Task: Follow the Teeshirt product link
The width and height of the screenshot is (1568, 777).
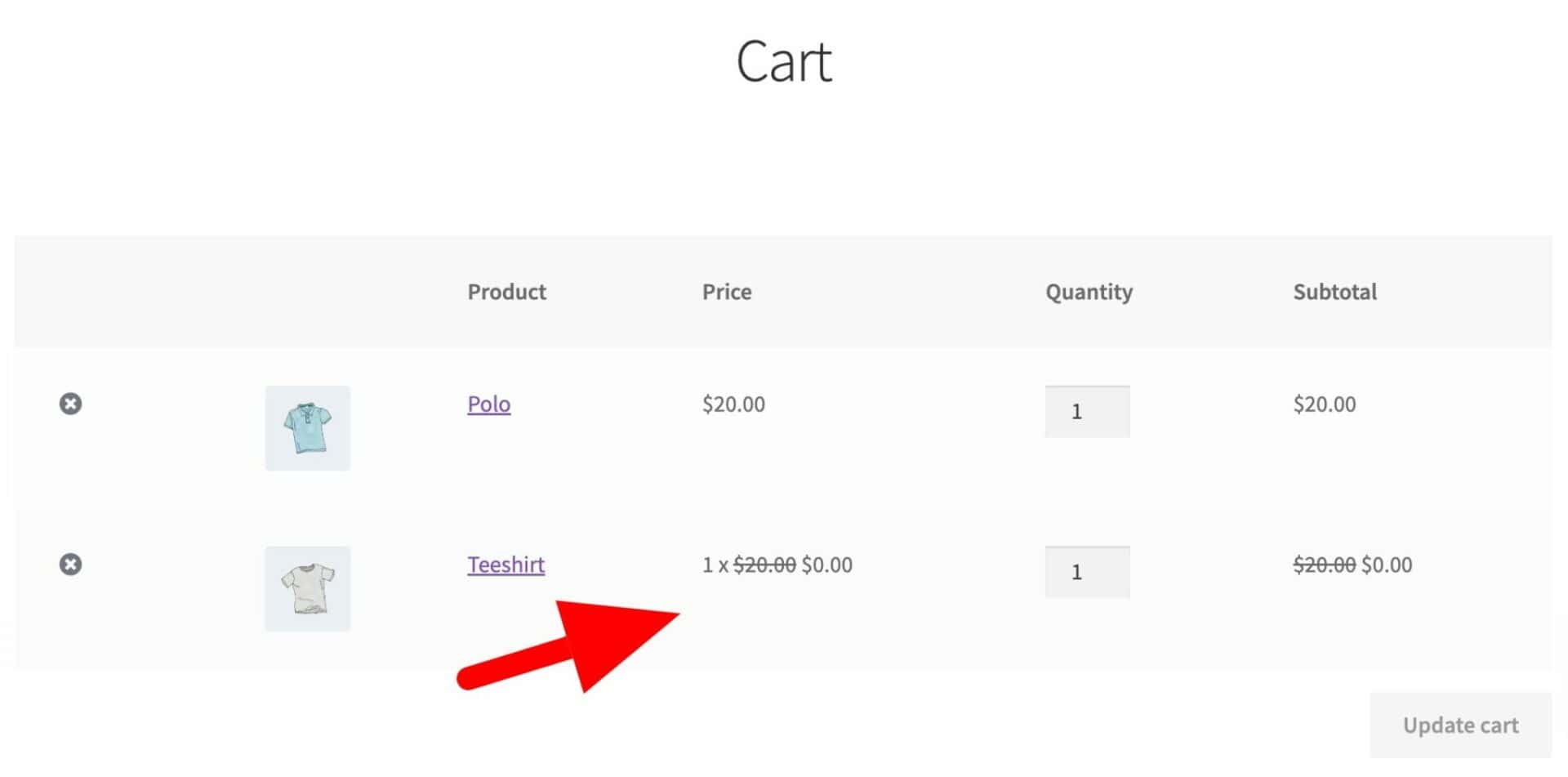Action: [506, 565]
